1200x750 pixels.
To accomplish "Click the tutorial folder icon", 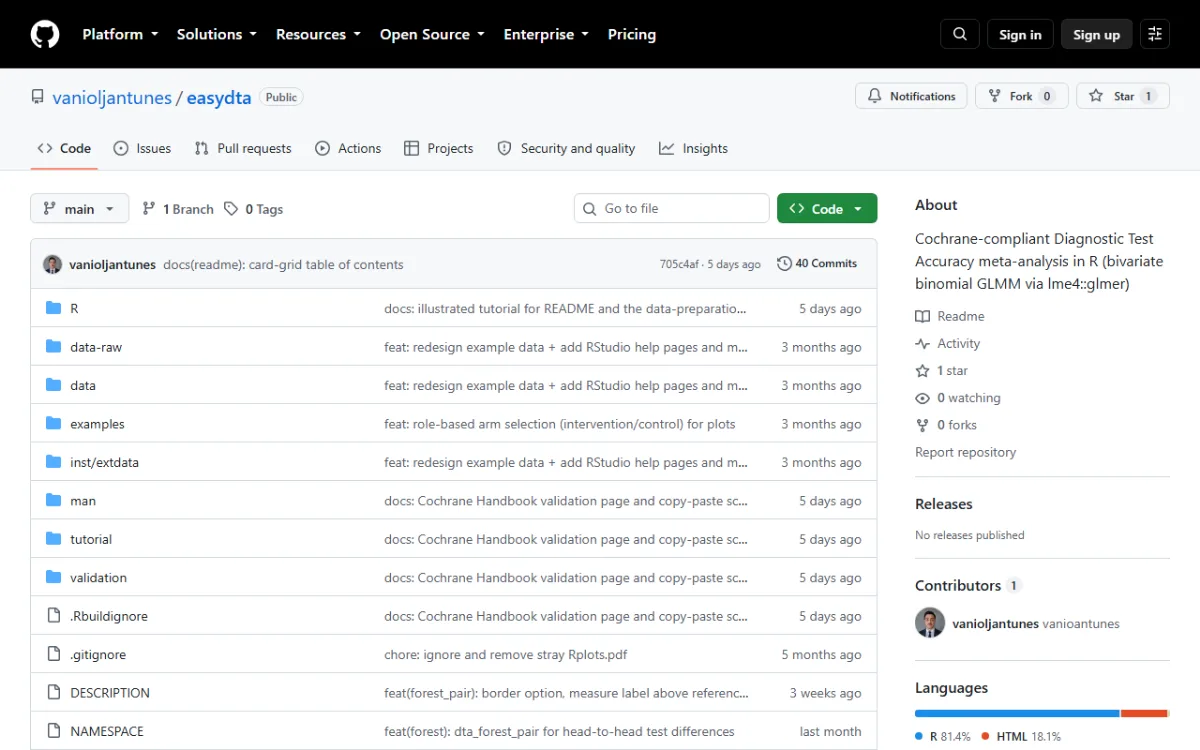I will (x=54, y=539).
